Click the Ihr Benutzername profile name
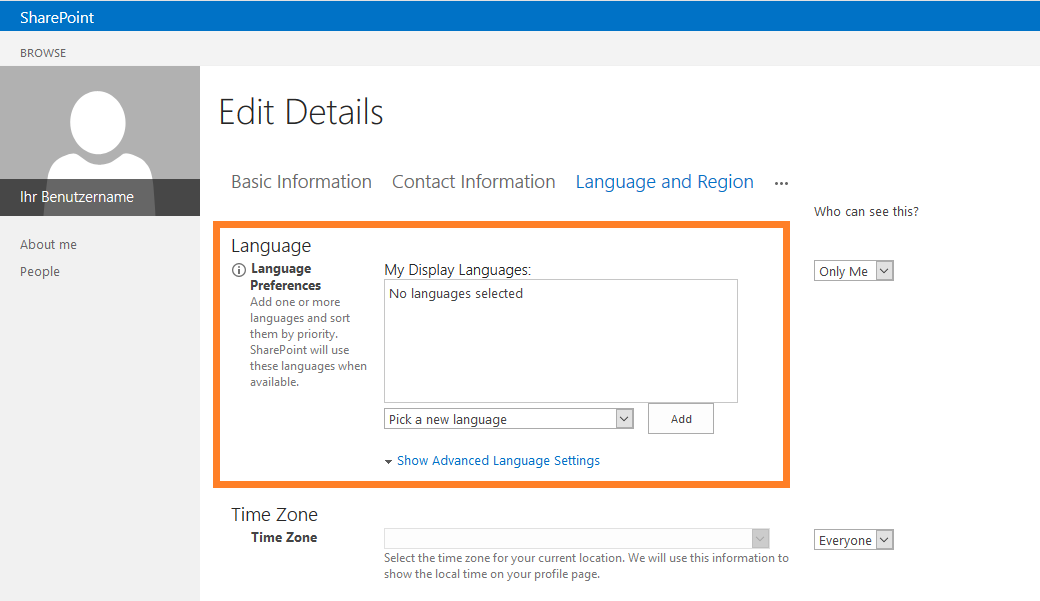This screenshot has height=601, width=1040. 77,197
